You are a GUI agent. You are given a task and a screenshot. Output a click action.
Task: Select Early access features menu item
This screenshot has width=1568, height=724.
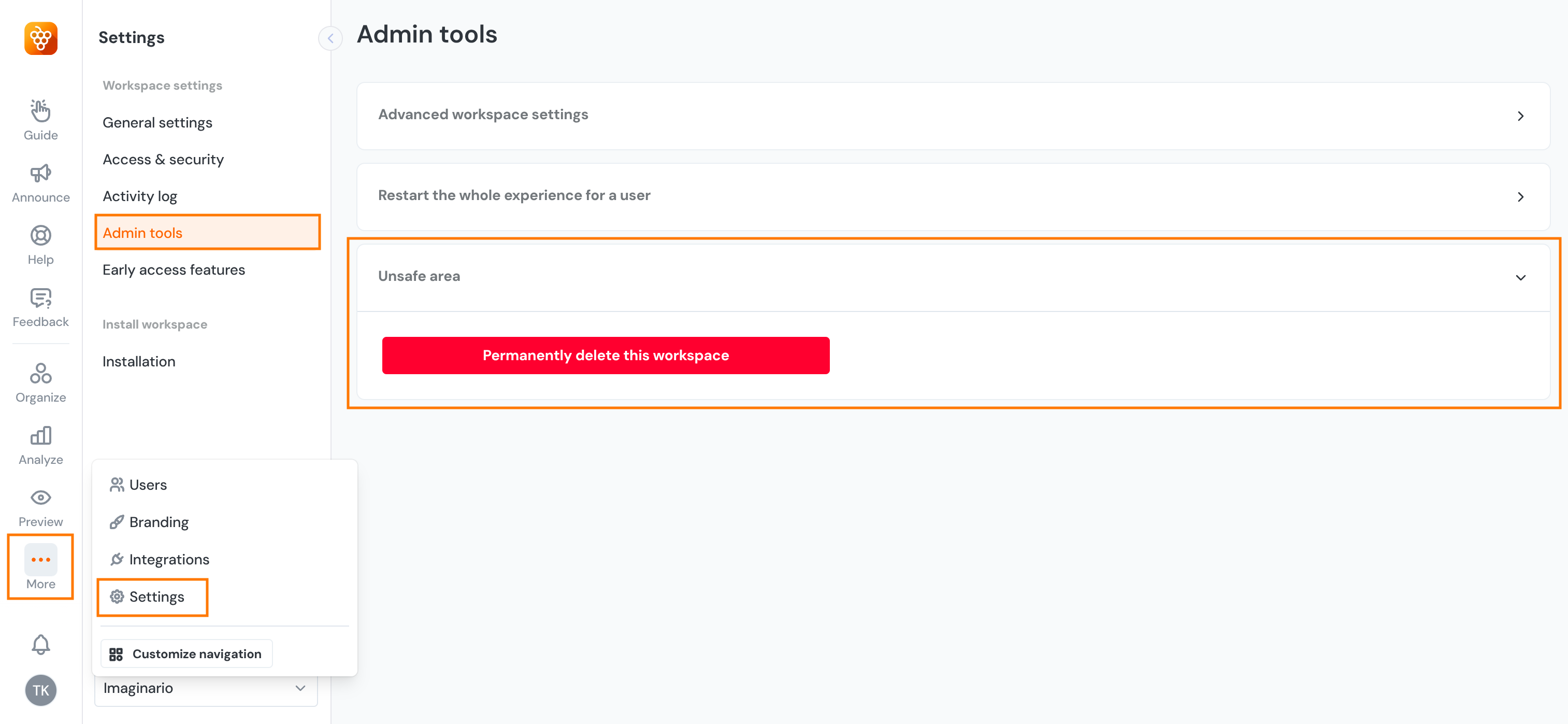[x=174, y=269]
